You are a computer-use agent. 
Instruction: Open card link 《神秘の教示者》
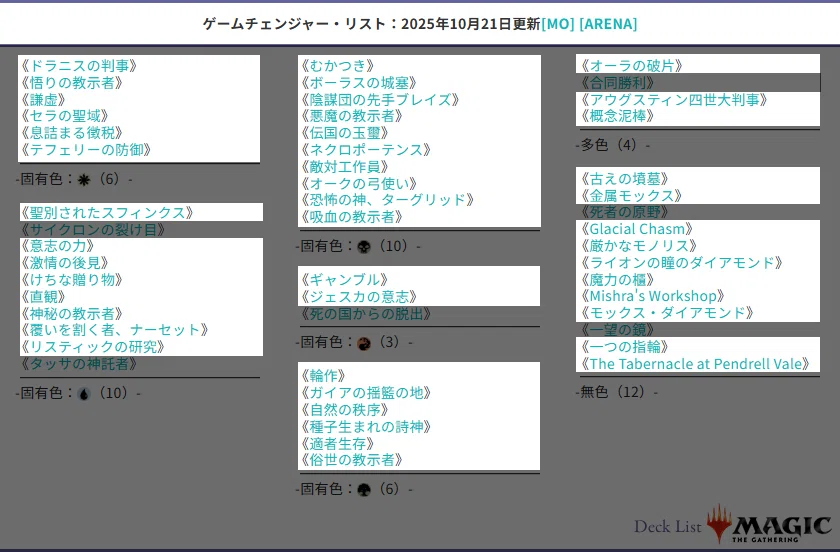click(x=72, y=314)
